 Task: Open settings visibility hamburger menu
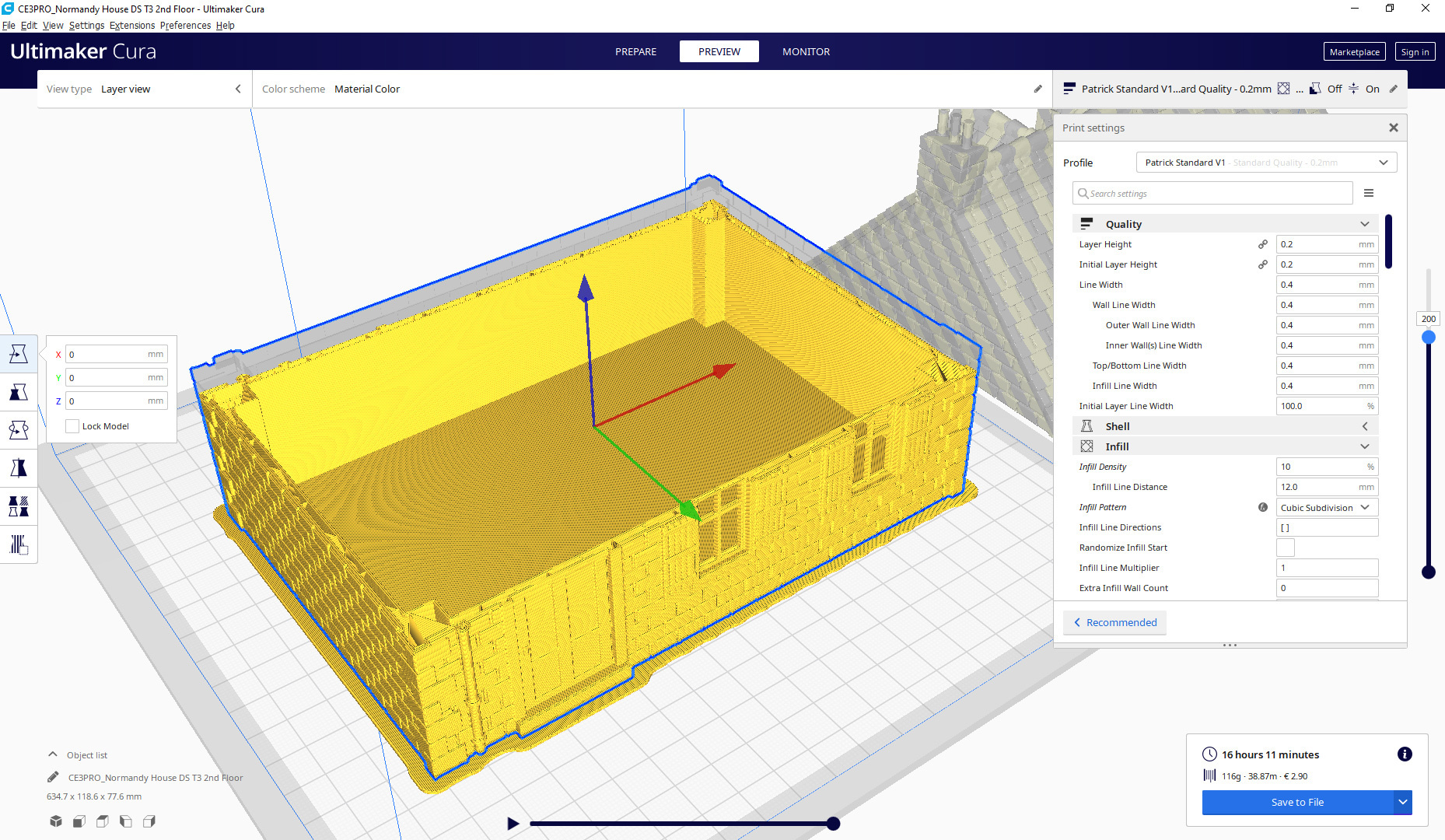pyautogui.click(x=1369, y=193)
